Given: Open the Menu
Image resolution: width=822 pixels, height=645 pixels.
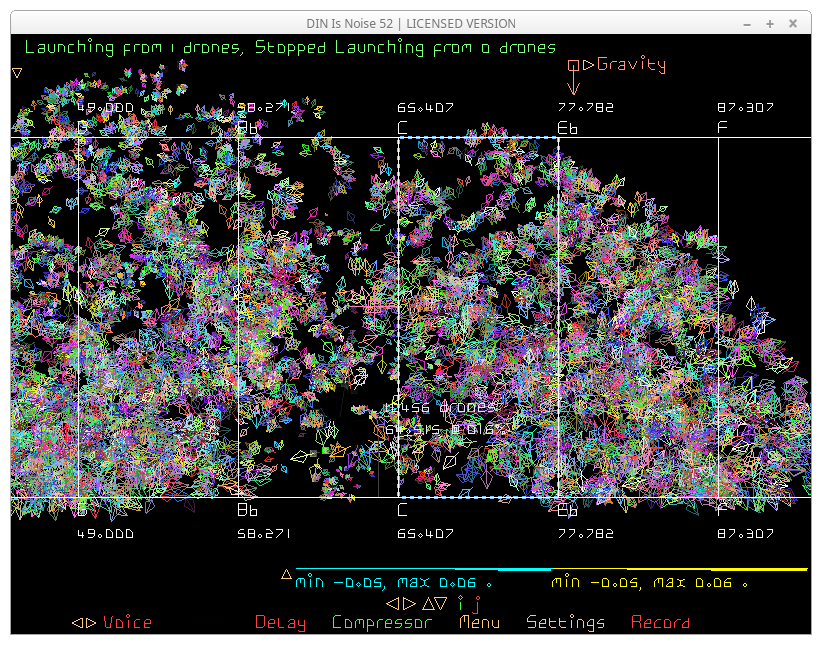Looking at the screenshot, I should pos(479,623).
